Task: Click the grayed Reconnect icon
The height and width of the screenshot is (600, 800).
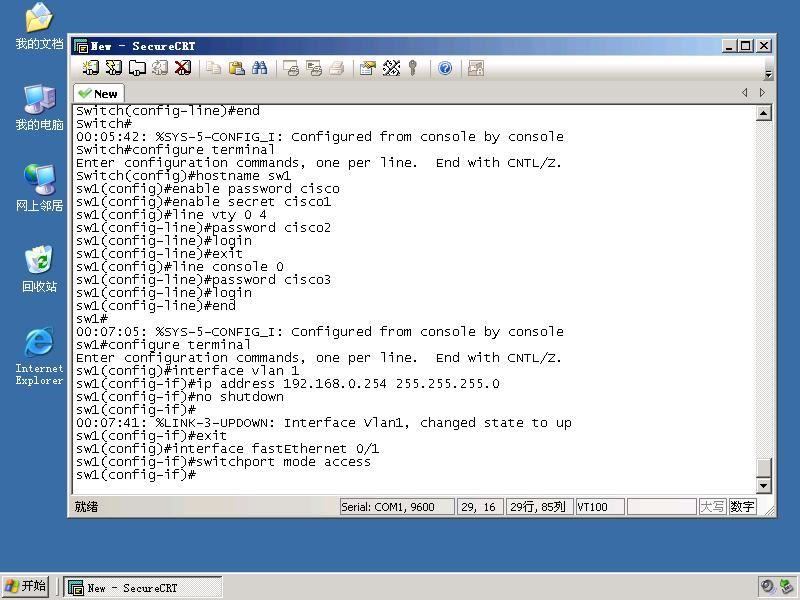Action: 160,68
